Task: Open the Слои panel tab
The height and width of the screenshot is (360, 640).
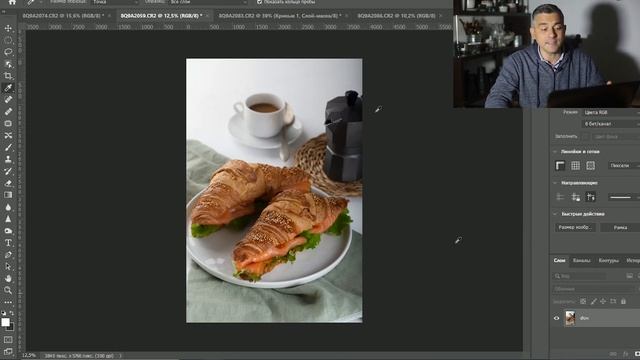Action: pyautogui.click(x=559, y=260)
